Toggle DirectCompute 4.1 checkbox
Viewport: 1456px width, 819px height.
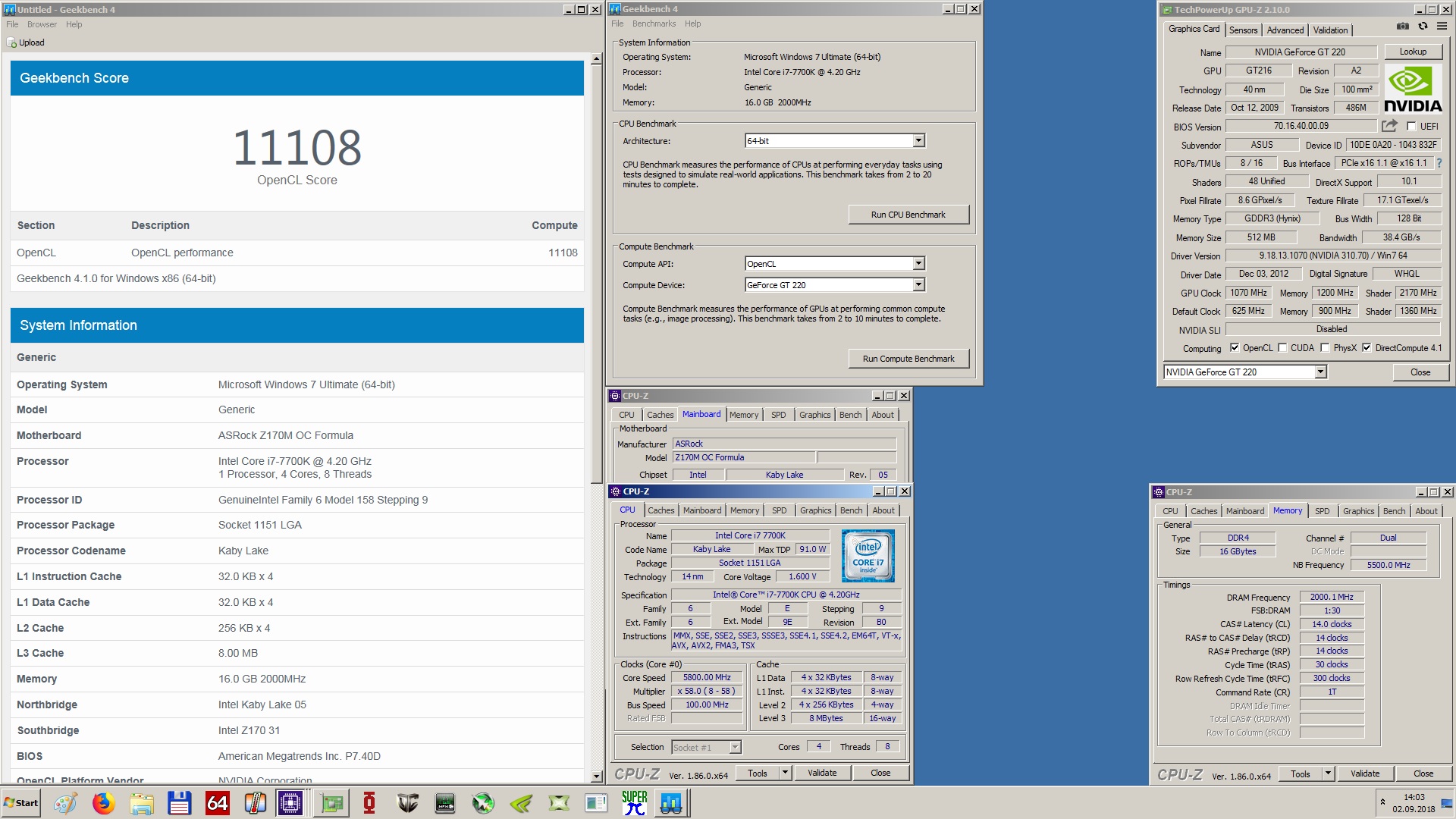tap(1367, 348)
